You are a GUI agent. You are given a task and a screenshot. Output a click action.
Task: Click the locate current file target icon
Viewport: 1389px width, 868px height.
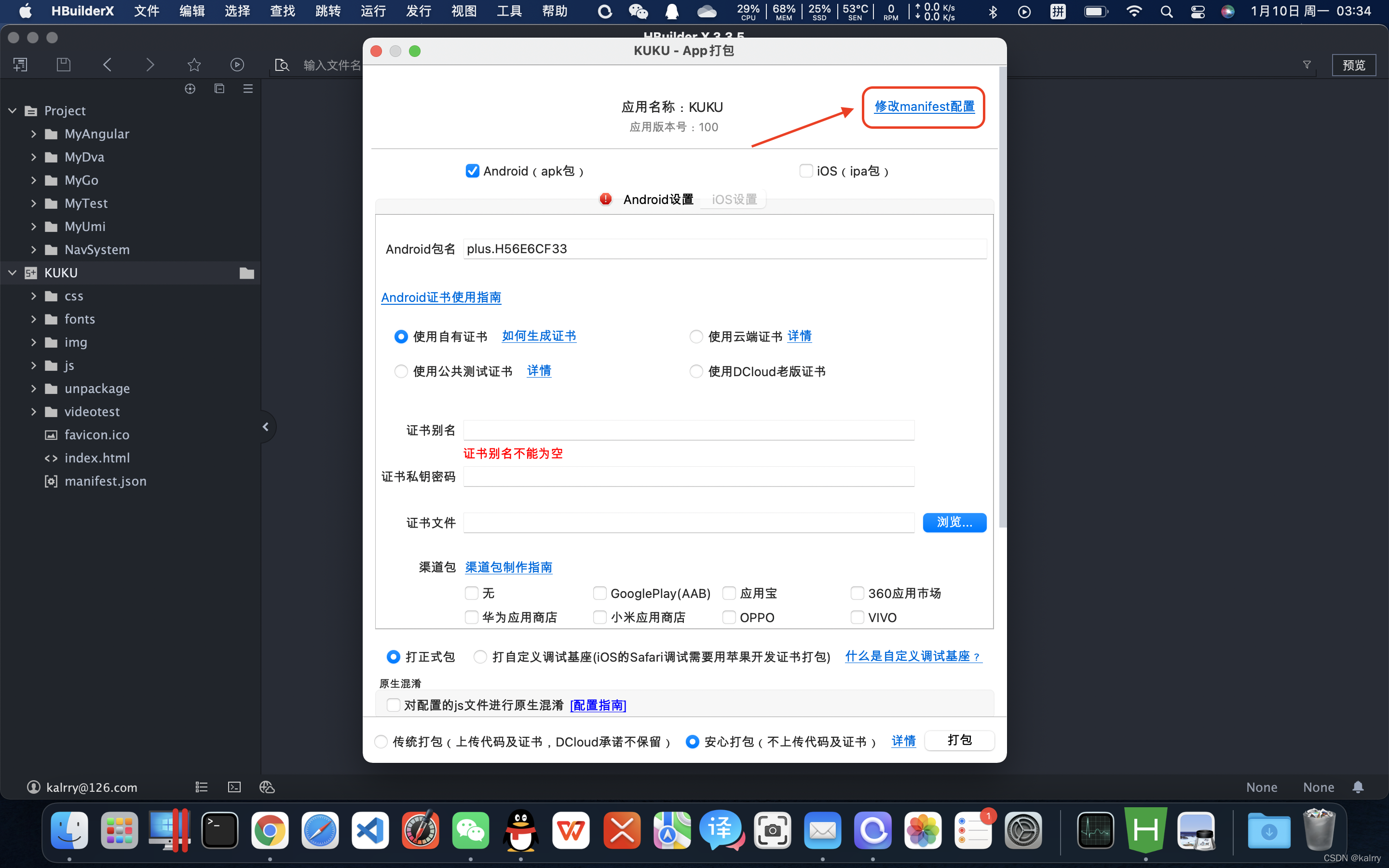(190, 88)
